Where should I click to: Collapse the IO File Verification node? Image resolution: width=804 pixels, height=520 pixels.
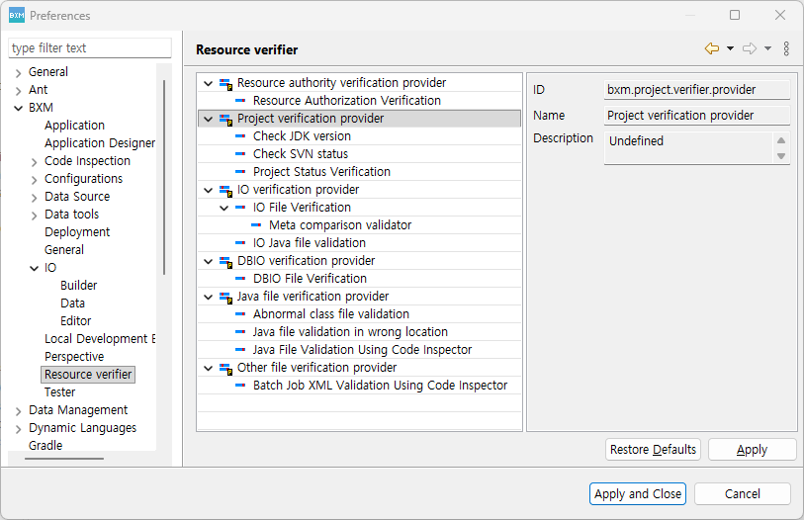click(224, 208)
